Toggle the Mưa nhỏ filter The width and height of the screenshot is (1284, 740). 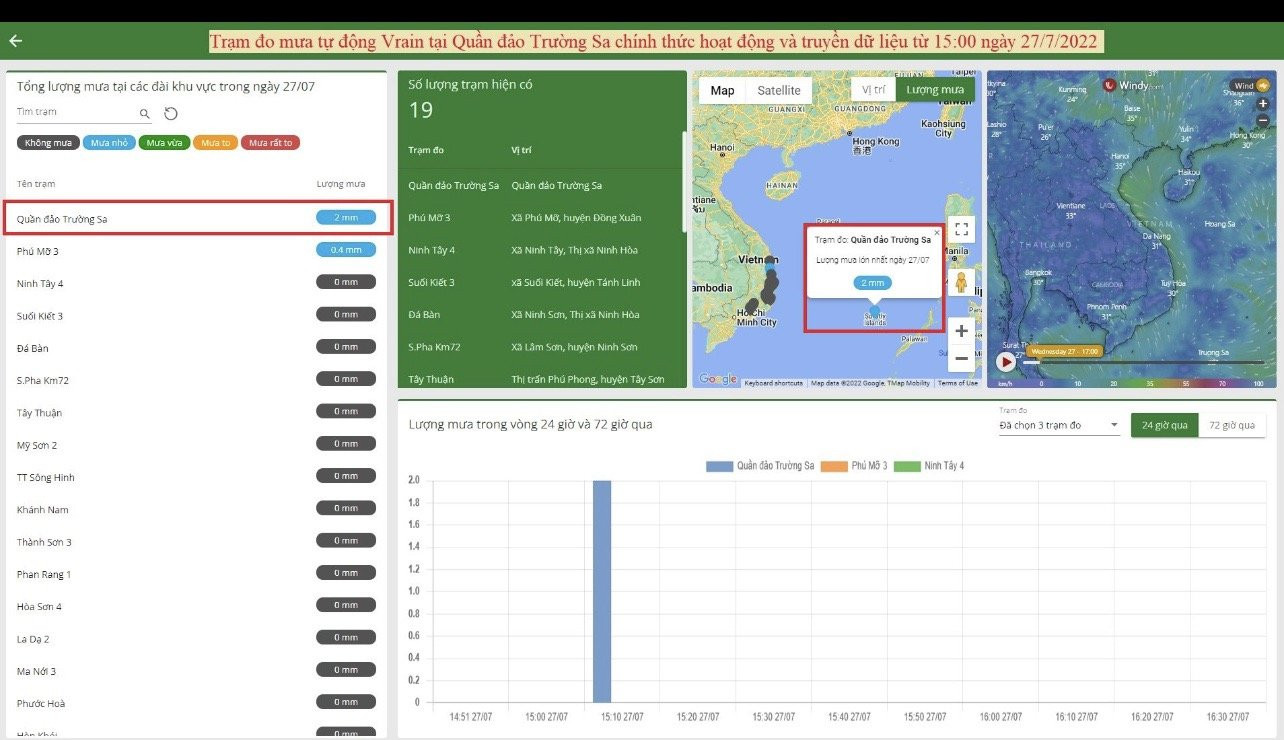point(108,143)
